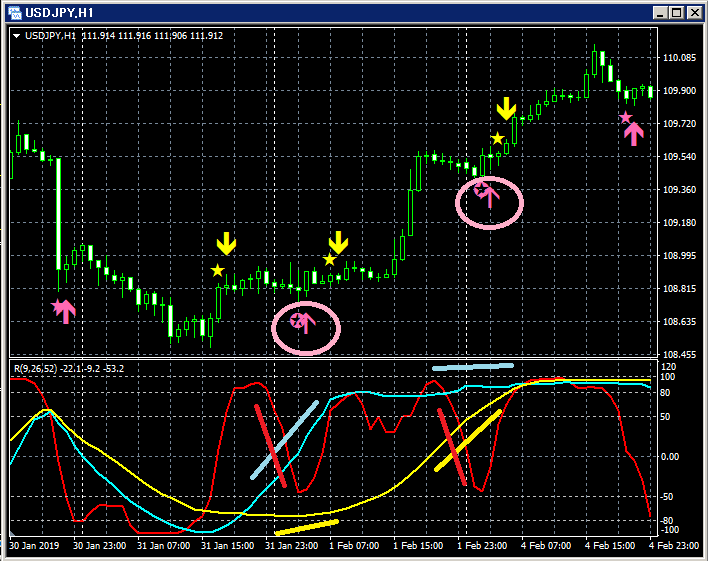The image size is (708, 561).
Task: Click the 0.00 level on the indicator scale
Action: click(x=670, y=457)
